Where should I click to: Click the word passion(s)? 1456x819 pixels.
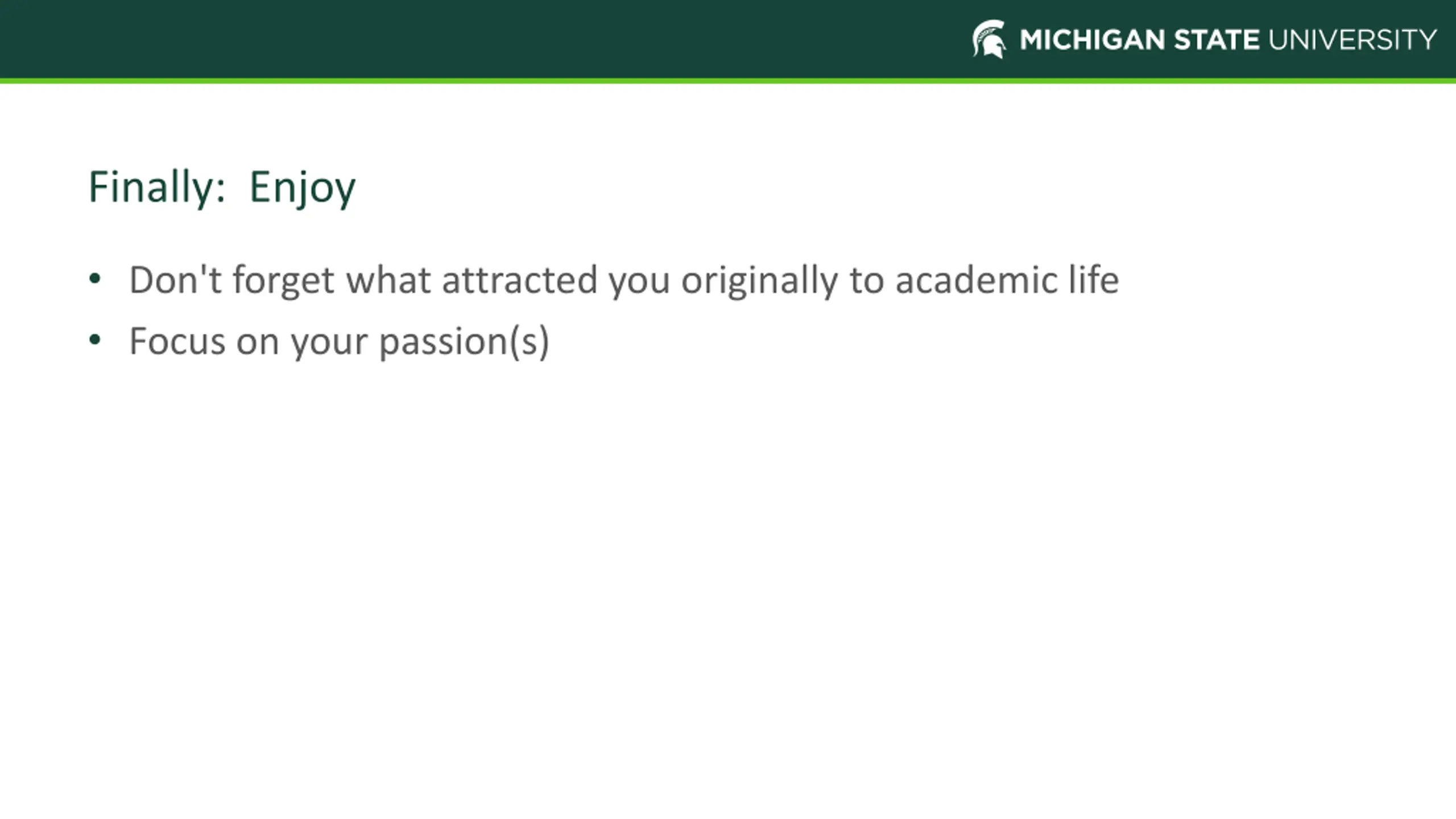tap(464, 342)
